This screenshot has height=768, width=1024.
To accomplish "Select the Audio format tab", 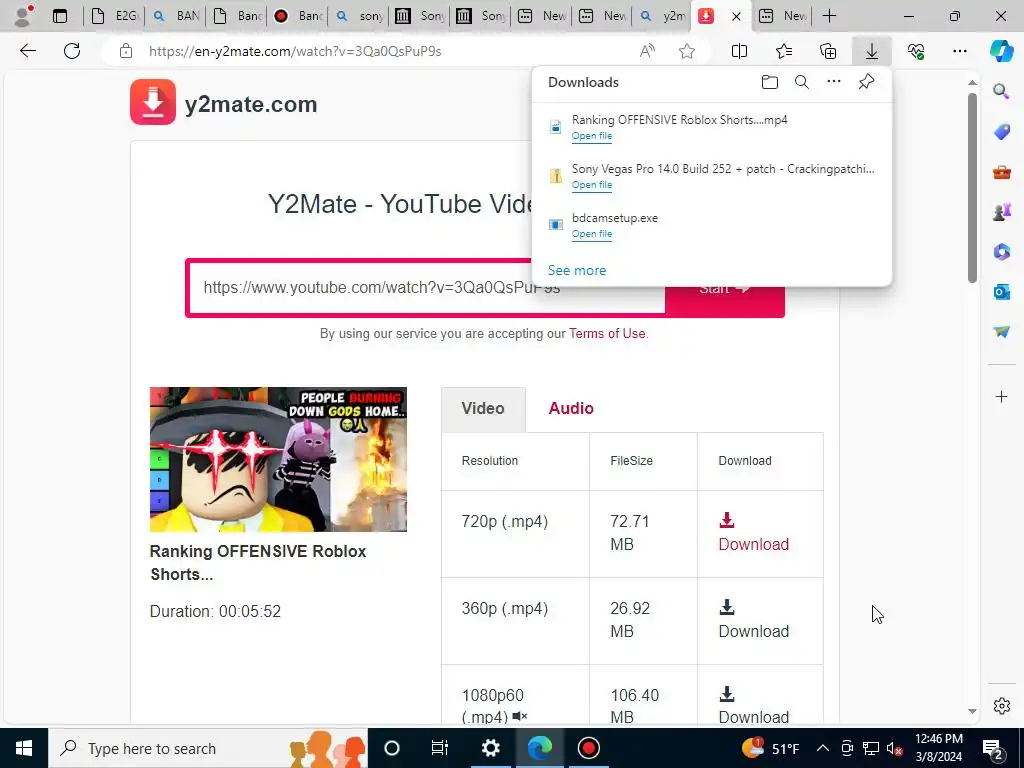I will point(571,409).
